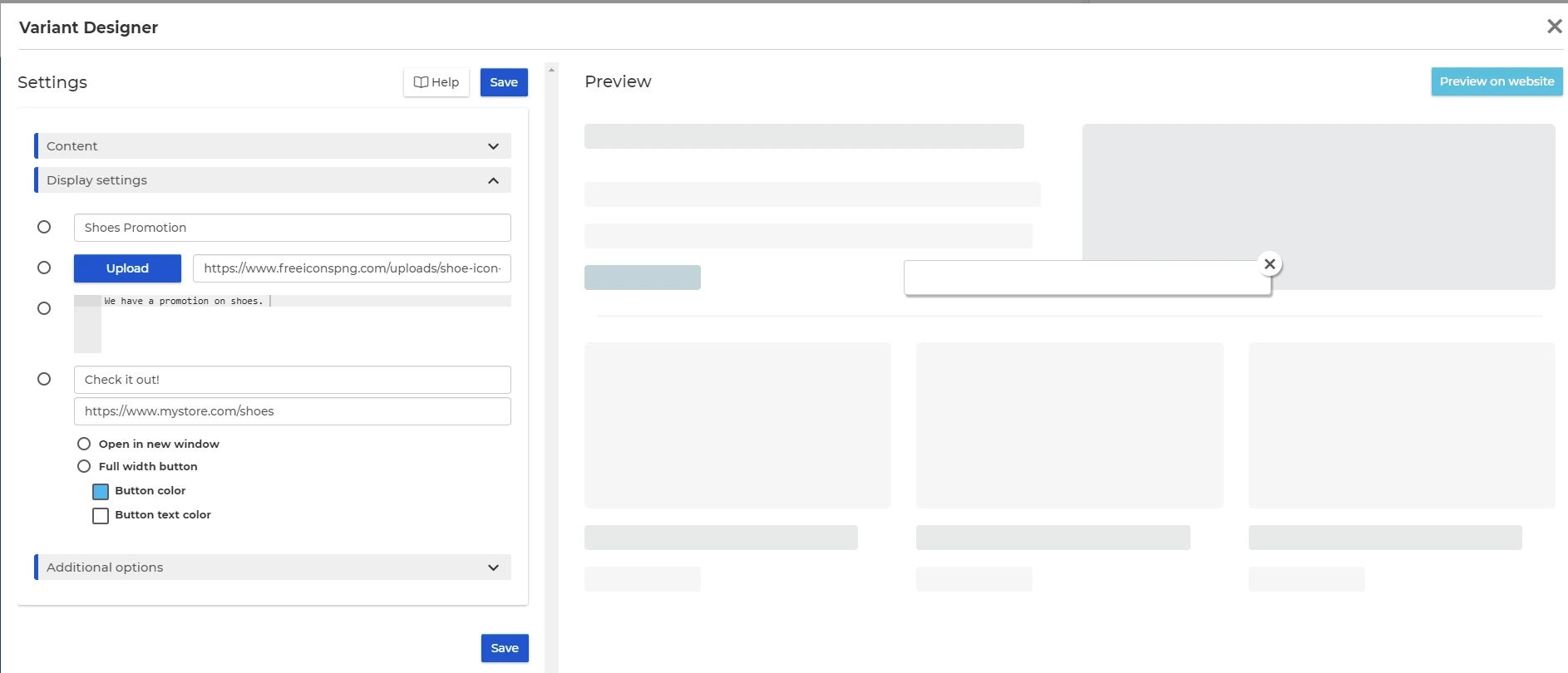The height and width of the screenshot is (673, 1568).
Task: Click the Upload button
Action: (x=127, y=268)
